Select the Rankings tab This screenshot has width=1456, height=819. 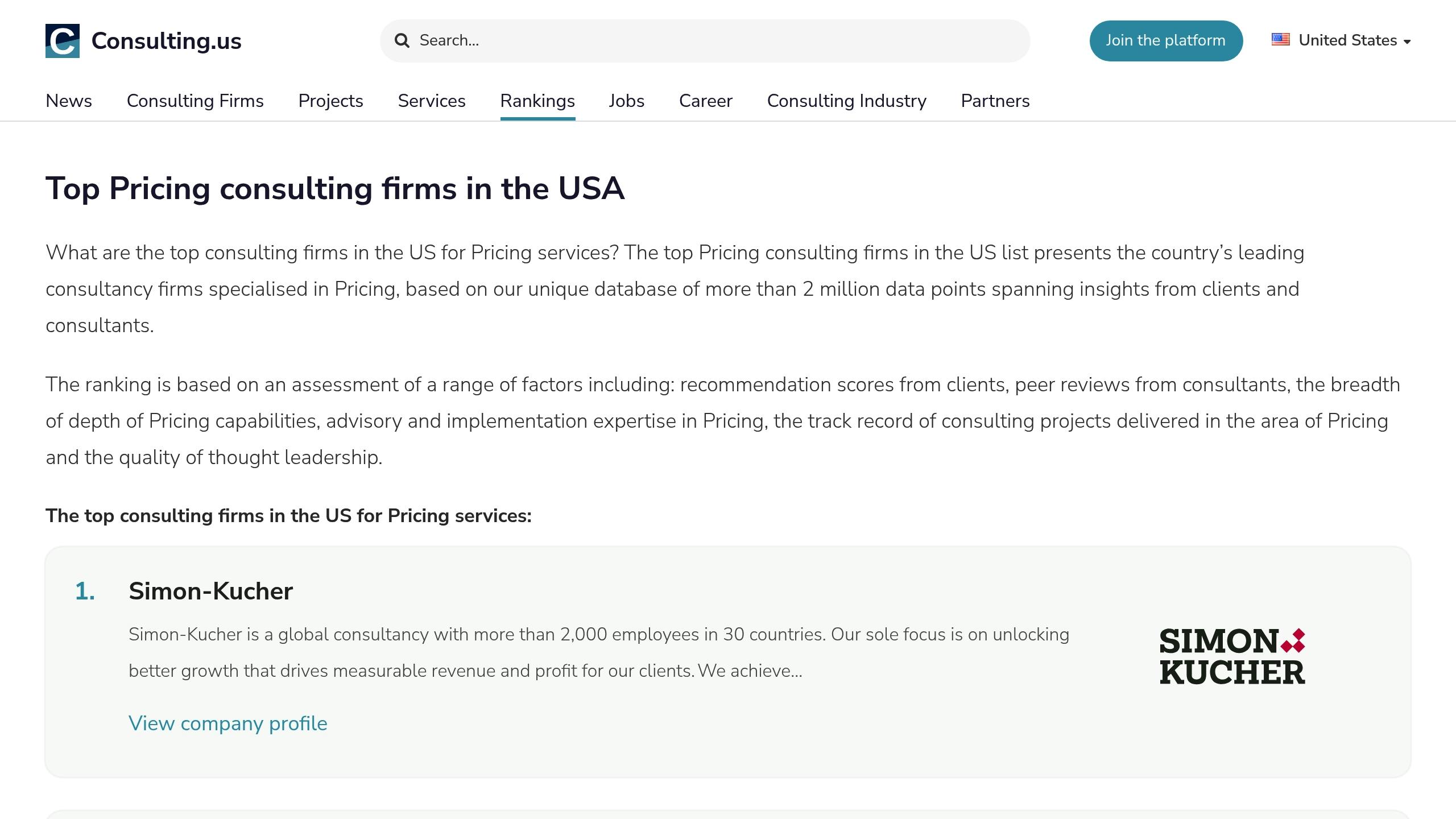coord(537,101)
